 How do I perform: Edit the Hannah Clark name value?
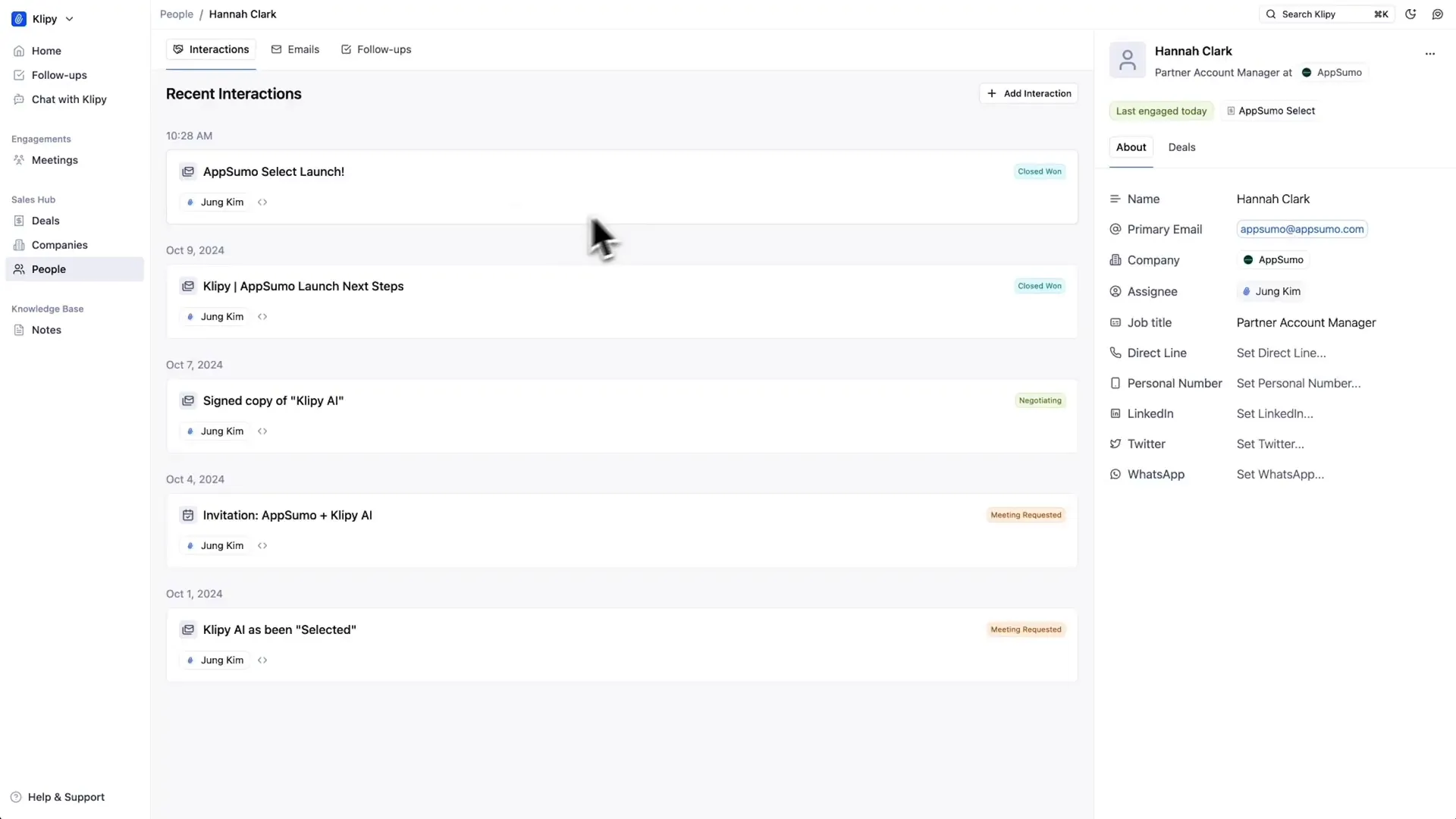pyautogui.click(x=1272, y=199)
